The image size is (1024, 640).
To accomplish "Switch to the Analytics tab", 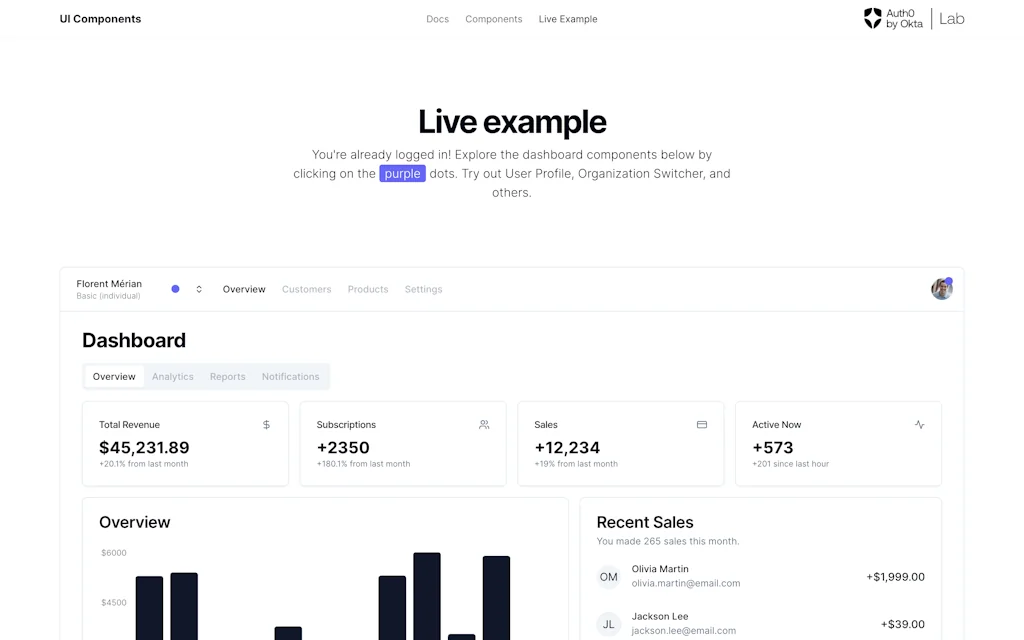I will [172, 376].
